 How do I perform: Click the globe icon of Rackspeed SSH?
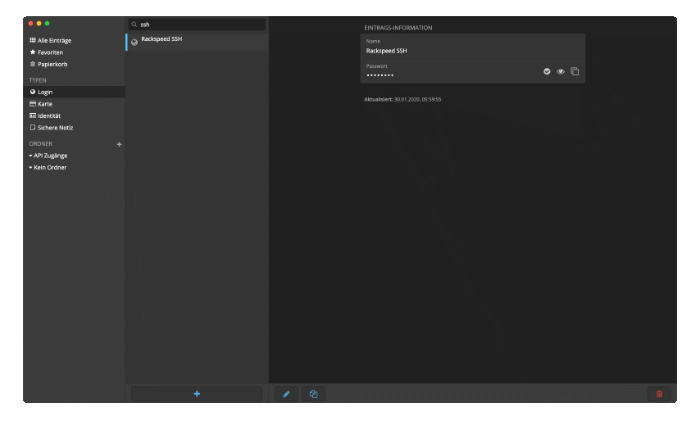pyautogui.click(x=134, y=42)
